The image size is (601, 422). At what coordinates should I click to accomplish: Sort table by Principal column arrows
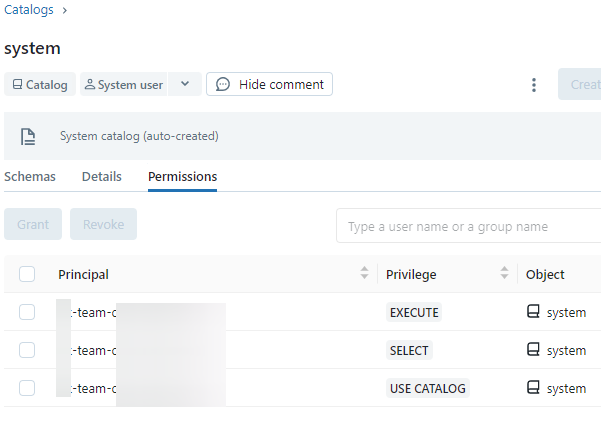[x=364, y=274]
